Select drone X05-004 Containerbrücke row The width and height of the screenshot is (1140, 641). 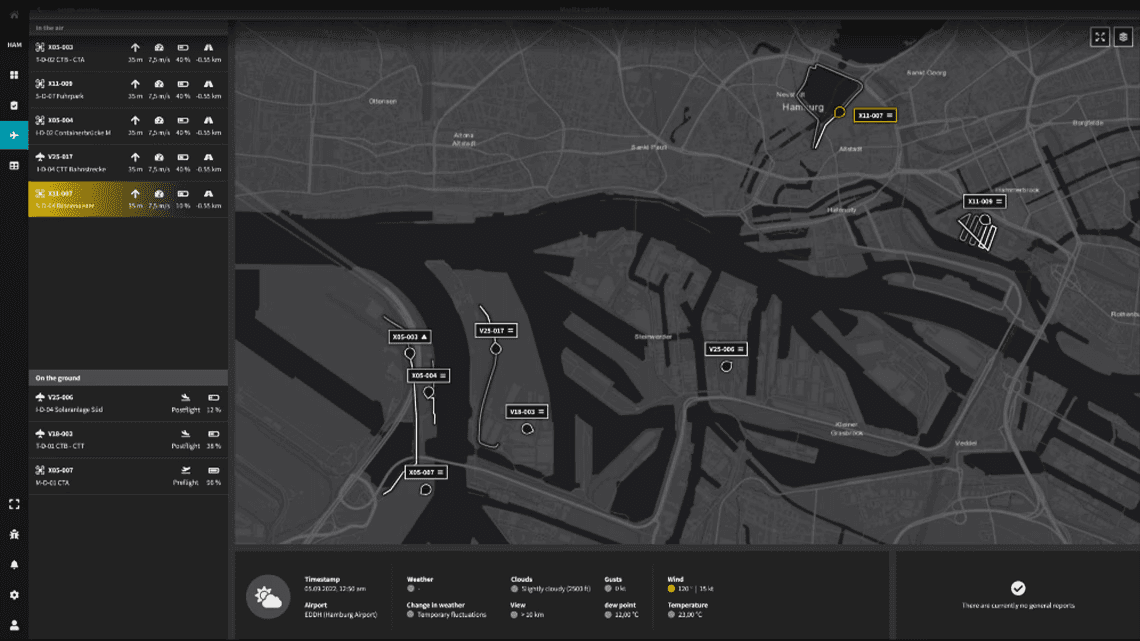(x=128, y=126)
